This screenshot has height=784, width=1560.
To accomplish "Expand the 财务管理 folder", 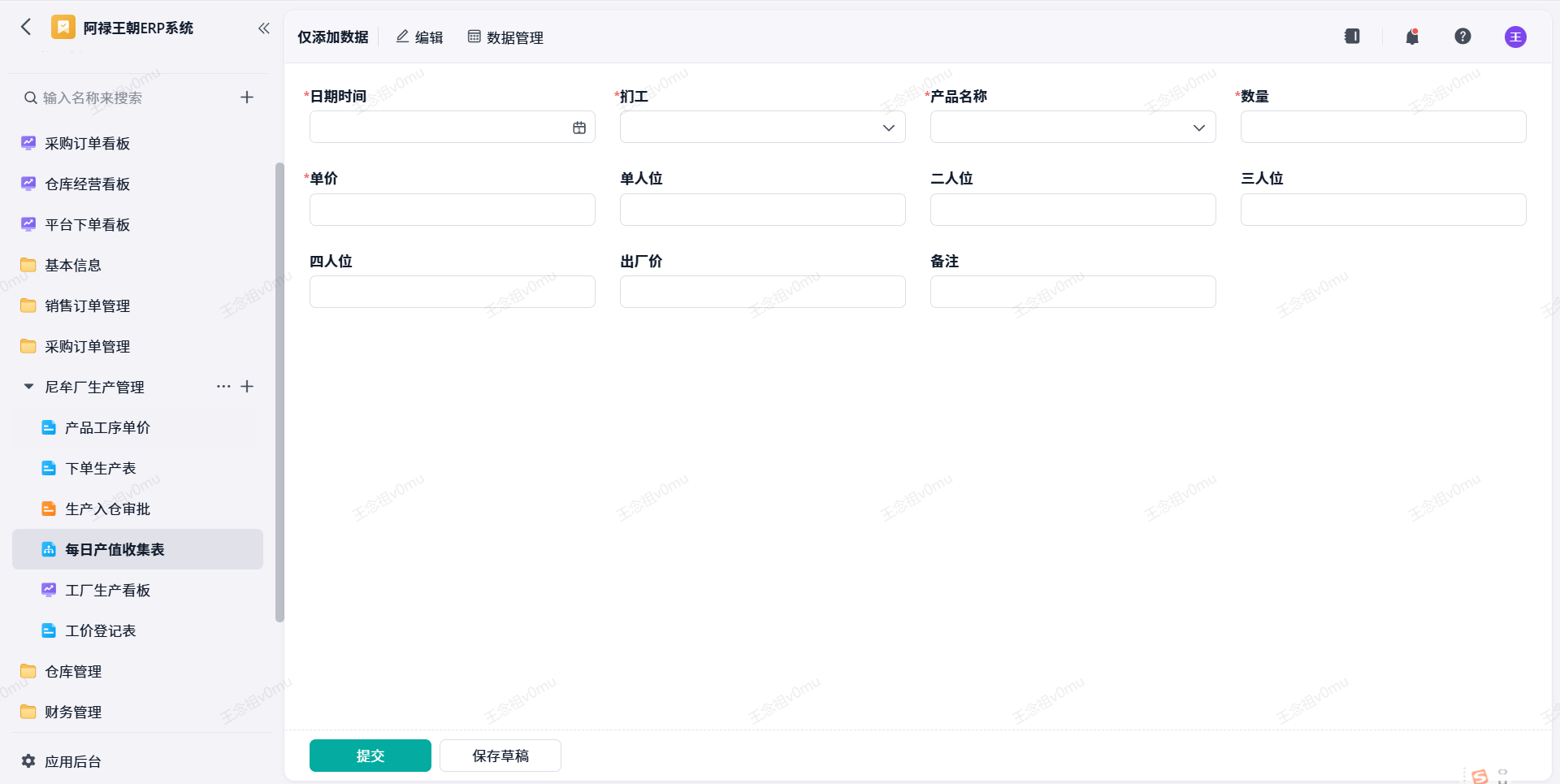I will coord(136,712).
